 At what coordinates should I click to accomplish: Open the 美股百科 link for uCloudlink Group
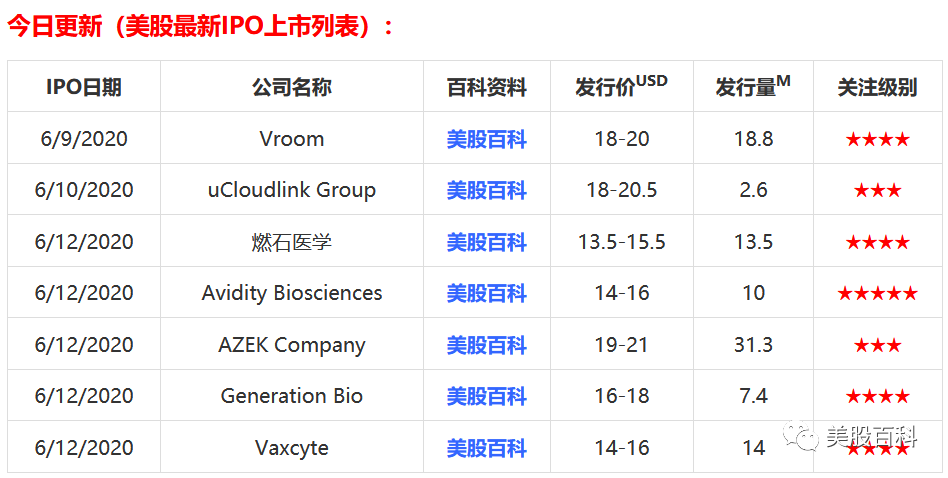pos(487,191)
